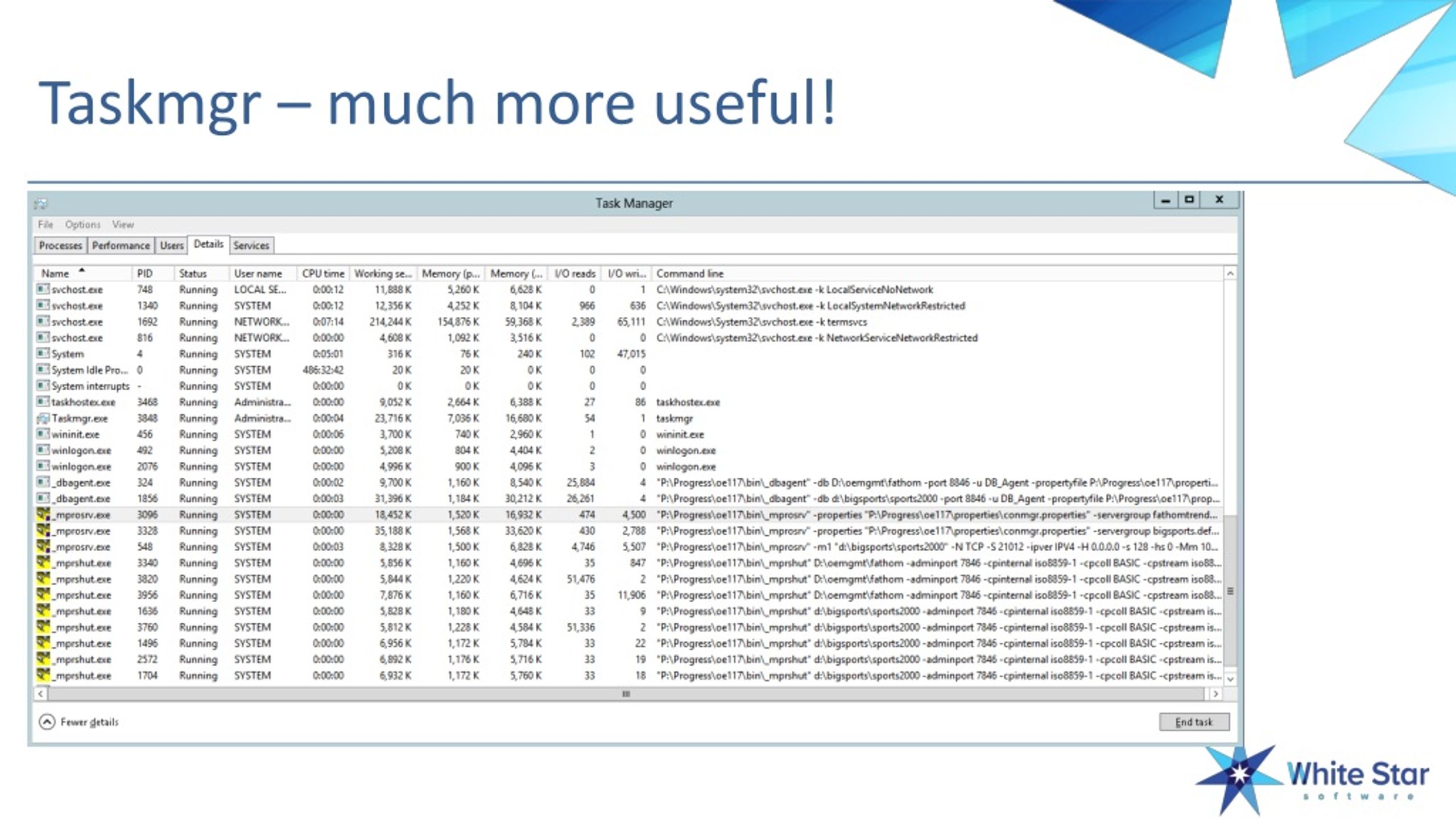Click the vertical scrollbar down arrow
Screen dimensions: 1456x819
click(x=1230, y=679)
